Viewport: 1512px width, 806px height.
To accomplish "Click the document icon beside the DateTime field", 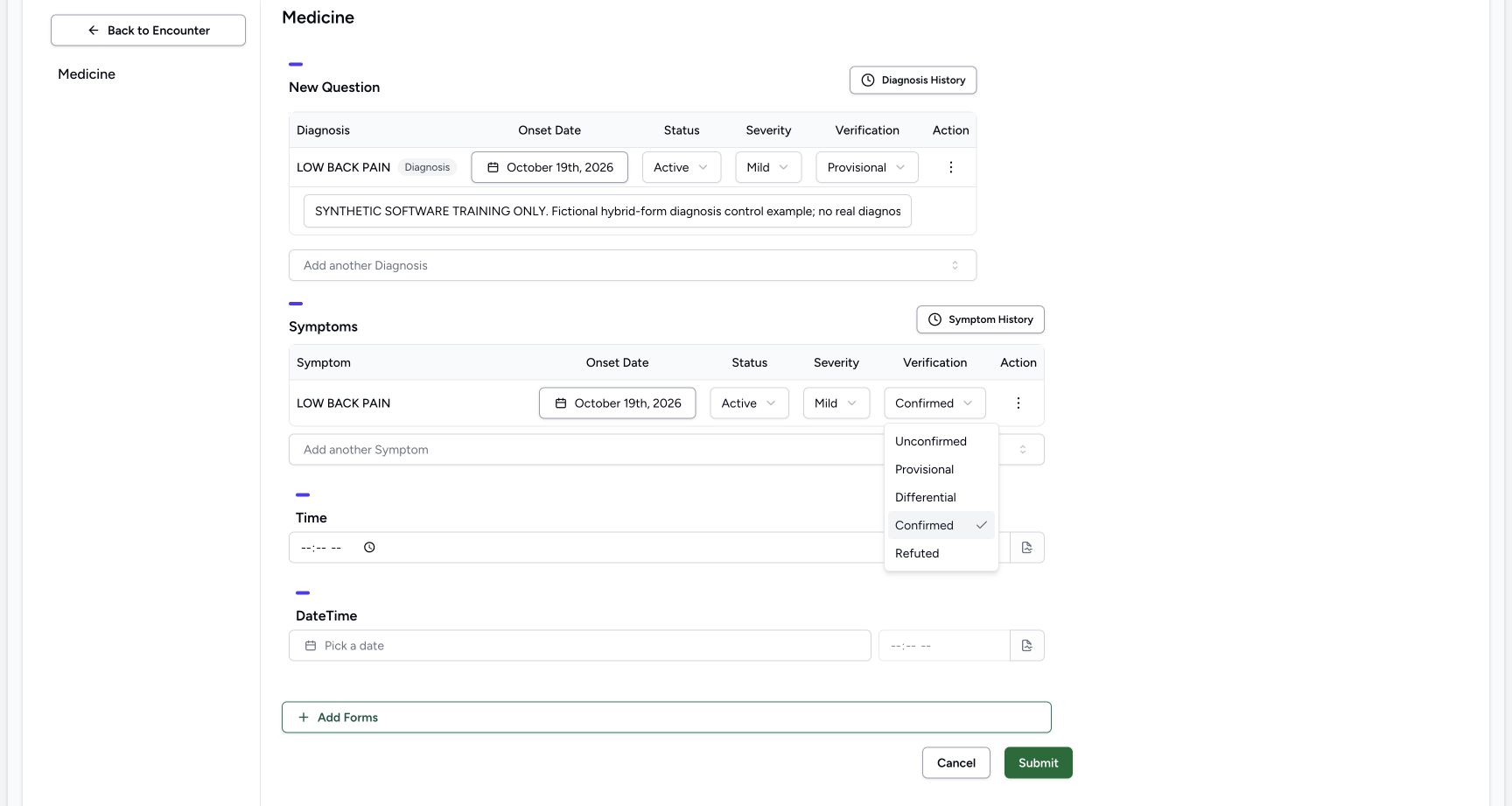I will [1027, 646].
